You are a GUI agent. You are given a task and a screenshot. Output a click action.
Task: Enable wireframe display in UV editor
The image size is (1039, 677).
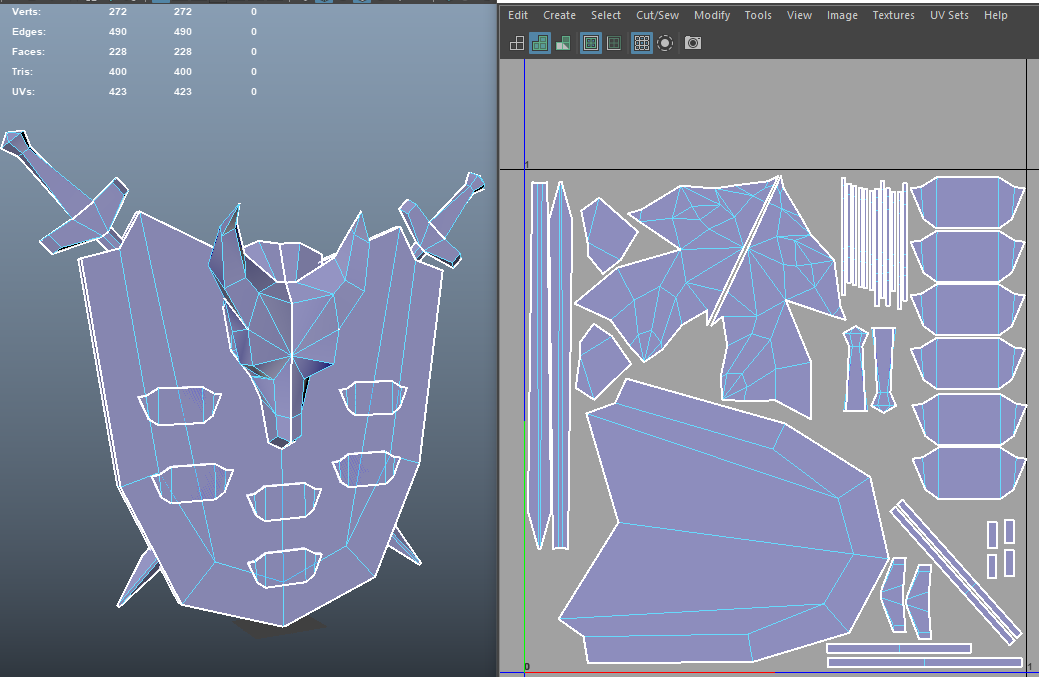517,43
